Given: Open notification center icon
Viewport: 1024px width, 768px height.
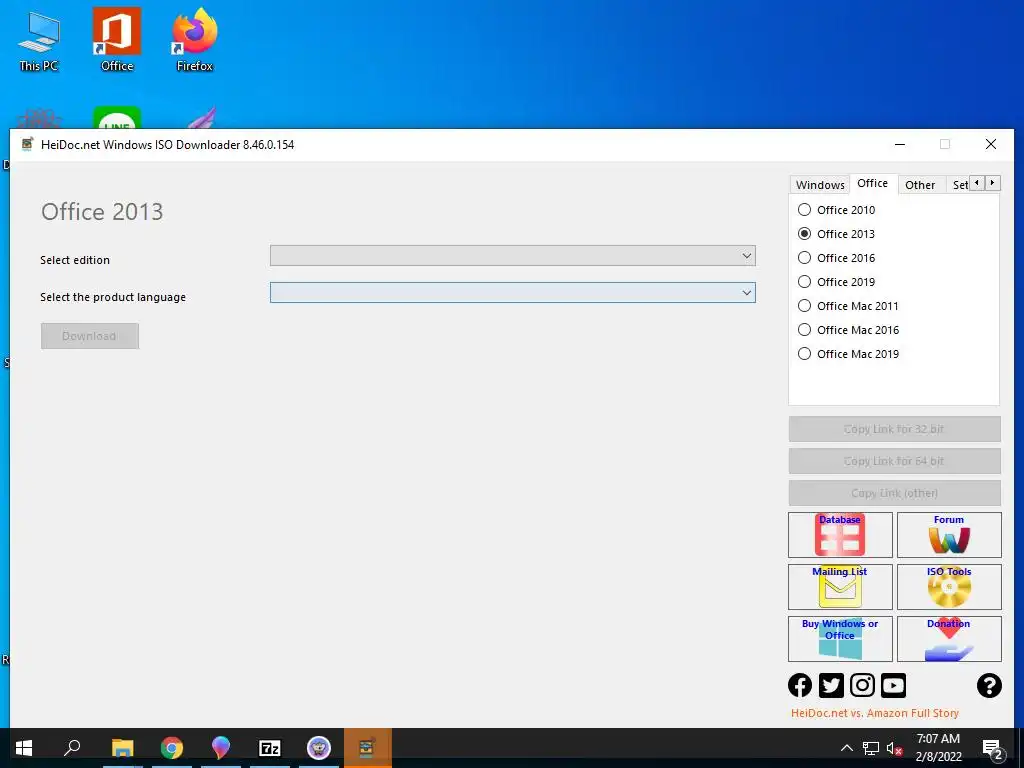Looking at the screenshot, I should pos(993,749).
